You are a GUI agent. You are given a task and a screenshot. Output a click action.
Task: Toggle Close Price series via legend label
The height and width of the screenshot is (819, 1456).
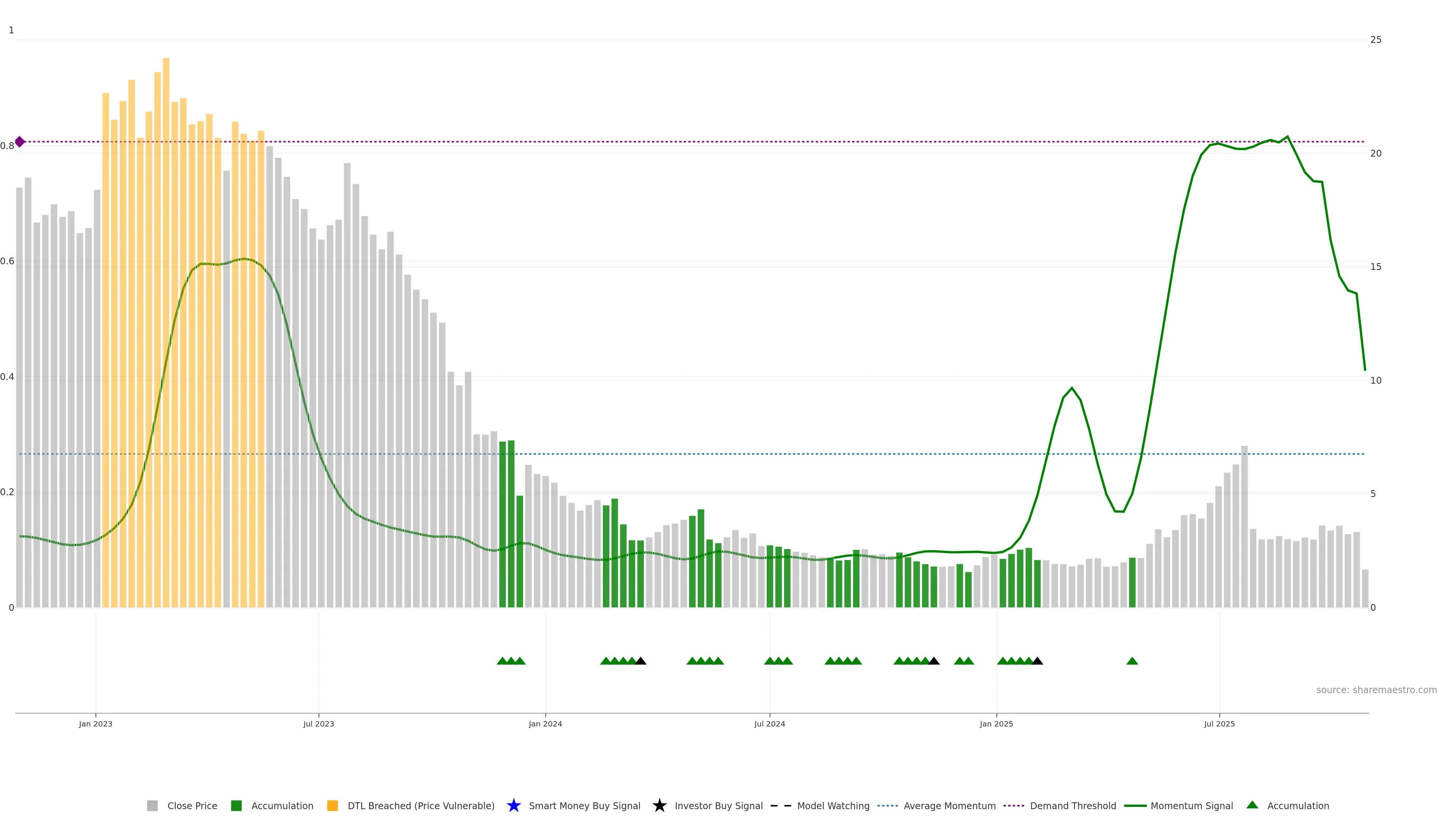pos(192,806)
